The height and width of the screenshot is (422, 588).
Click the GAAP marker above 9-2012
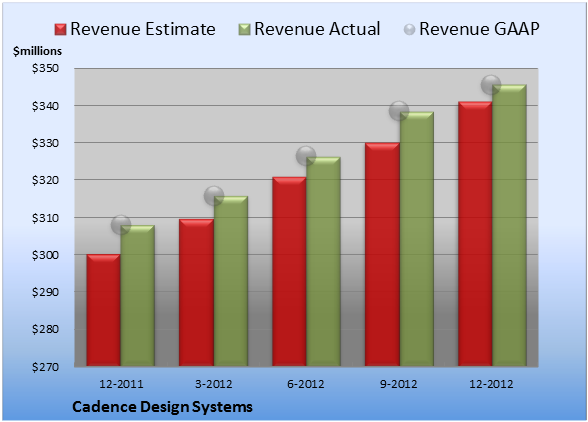click(x=399, y=111)
